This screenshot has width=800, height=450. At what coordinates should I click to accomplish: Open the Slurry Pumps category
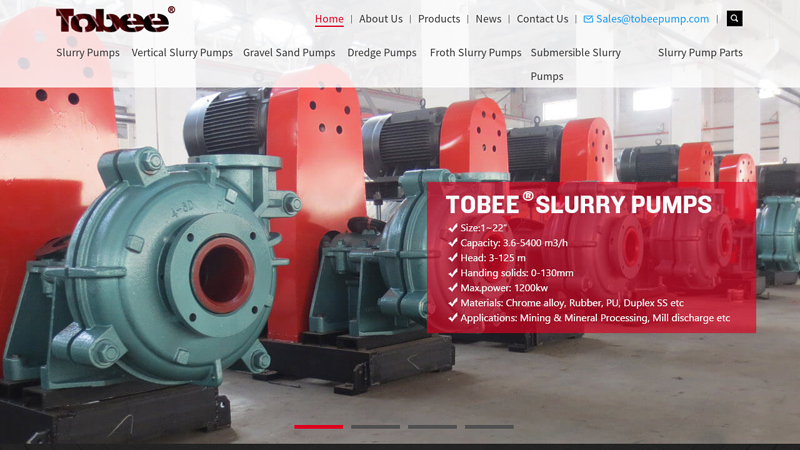coord(88,53)
